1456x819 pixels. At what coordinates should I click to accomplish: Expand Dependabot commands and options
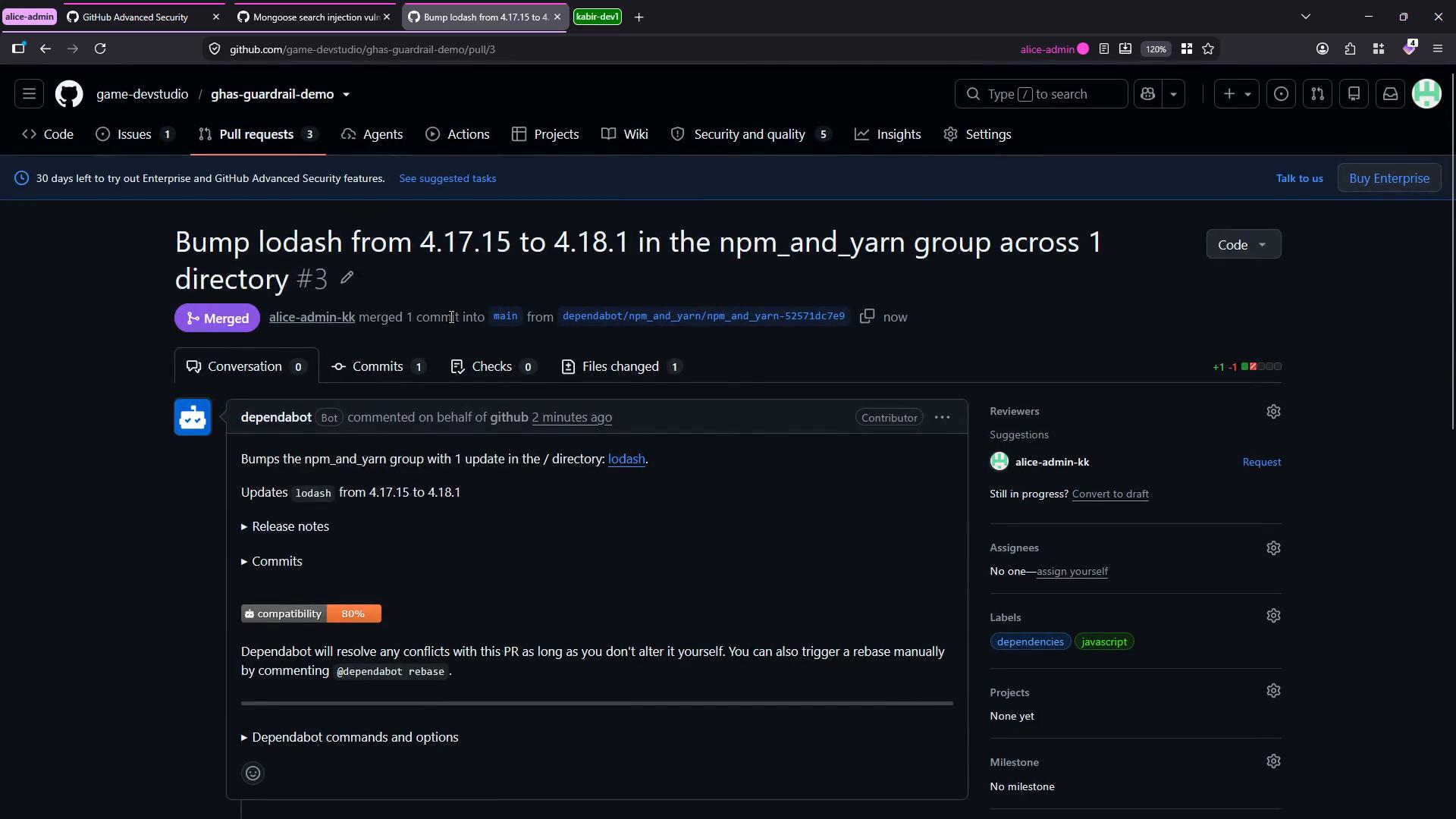[350, 737]
